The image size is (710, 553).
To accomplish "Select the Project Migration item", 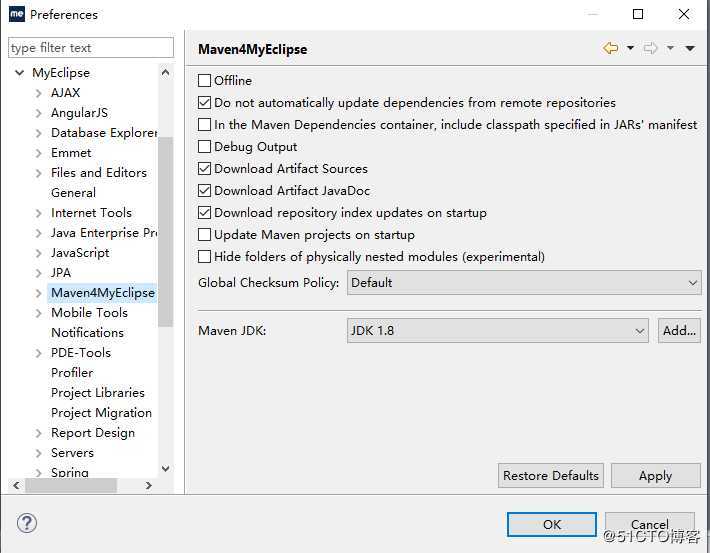I will pos(101,413).
